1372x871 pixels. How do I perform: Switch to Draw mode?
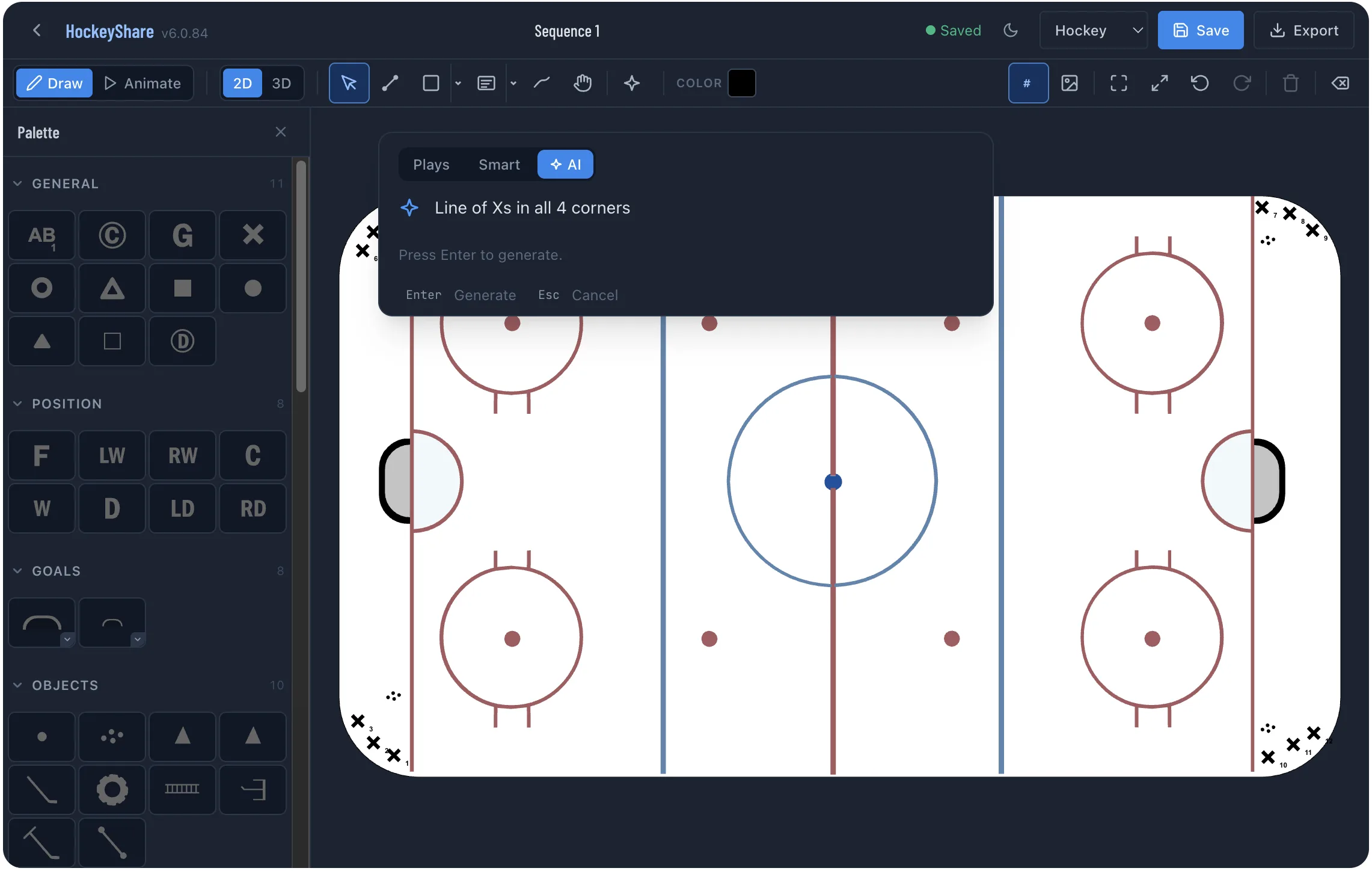55,83
